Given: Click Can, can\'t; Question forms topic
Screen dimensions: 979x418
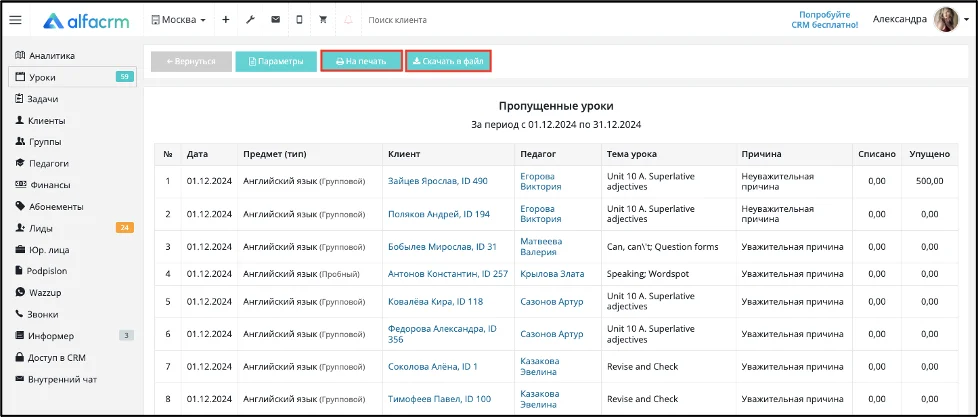Looking at the screenshot, I should [x=662, y=247].
